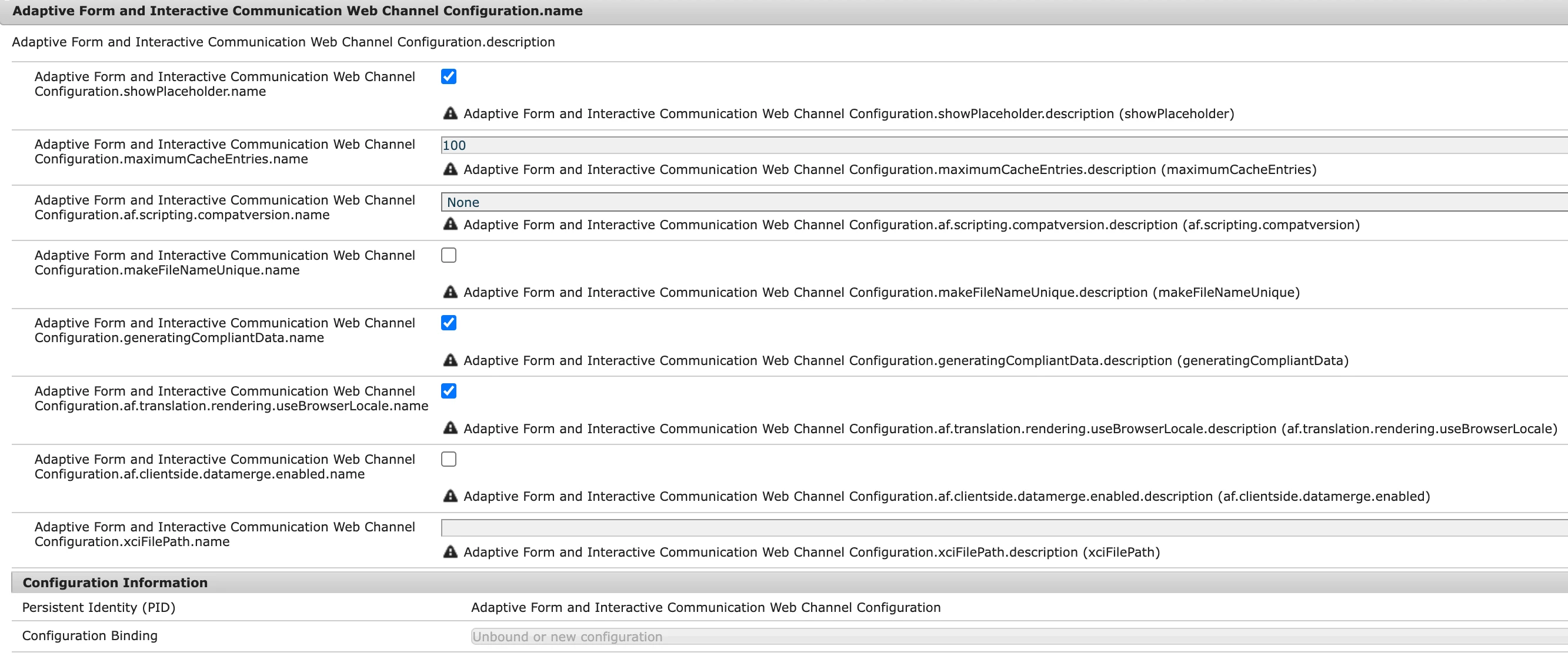1568x656 pixels.
Task: Enable the makeFileNameUnique checkbox
Action: (449, 256)
